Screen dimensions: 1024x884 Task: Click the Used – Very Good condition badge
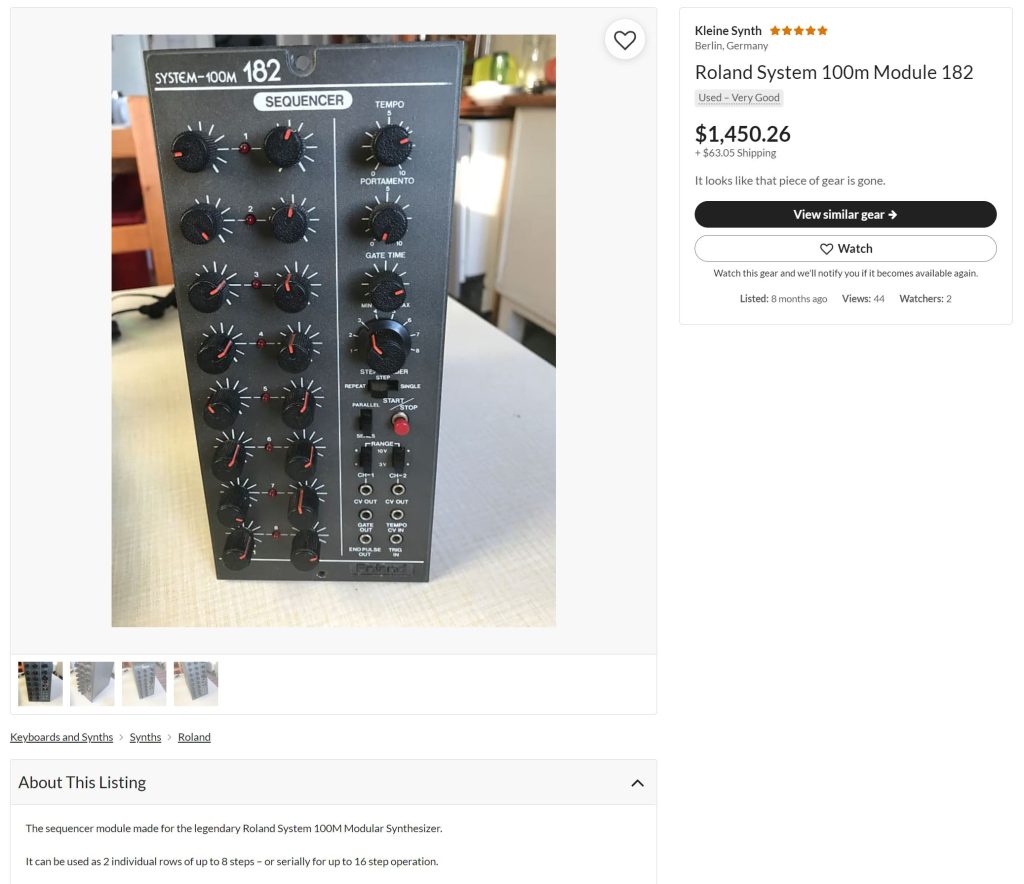(739, 98)
